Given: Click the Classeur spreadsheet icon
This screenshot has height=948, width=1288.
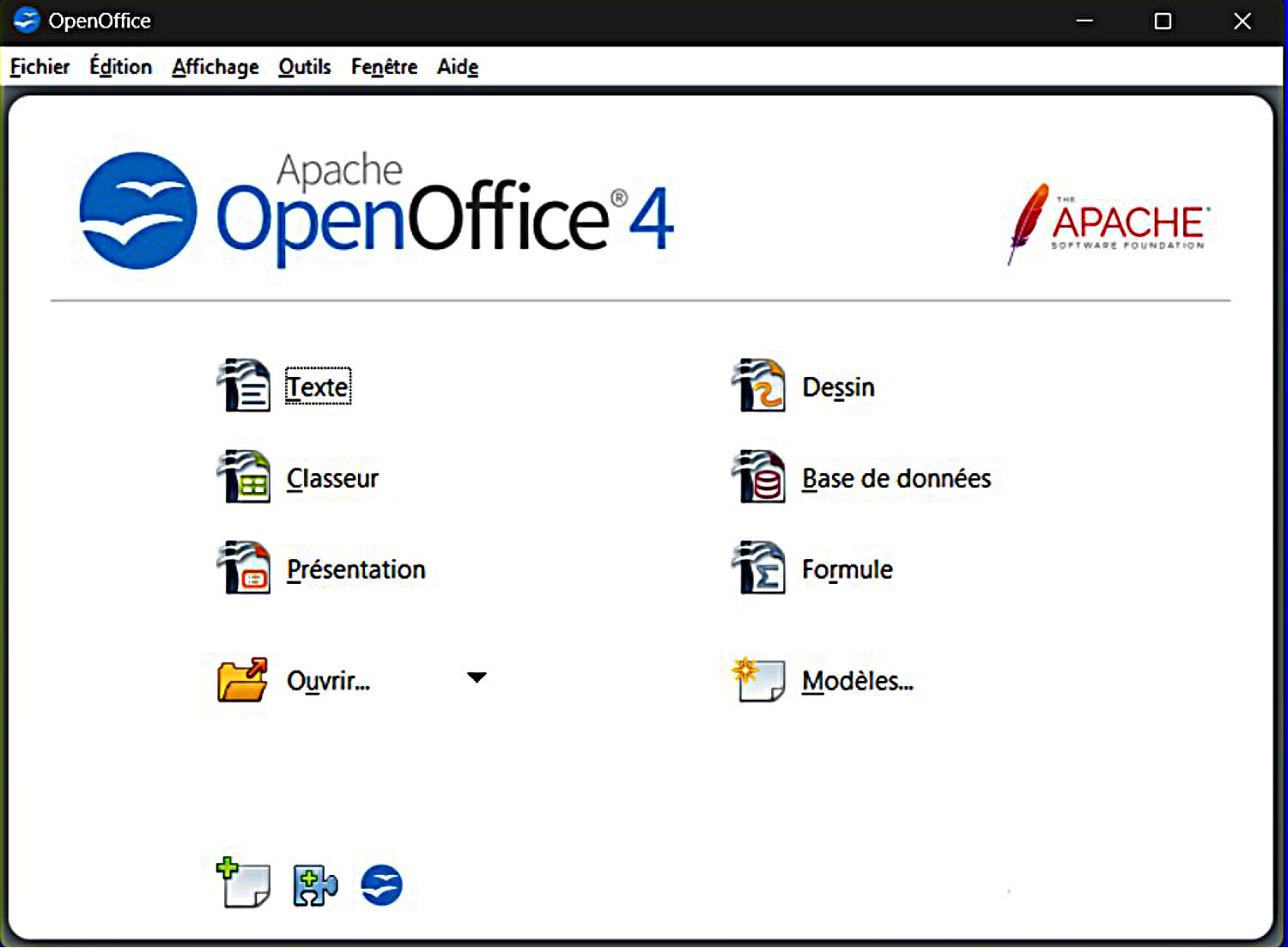Looking at the screenshot, I should click(244, 477).
